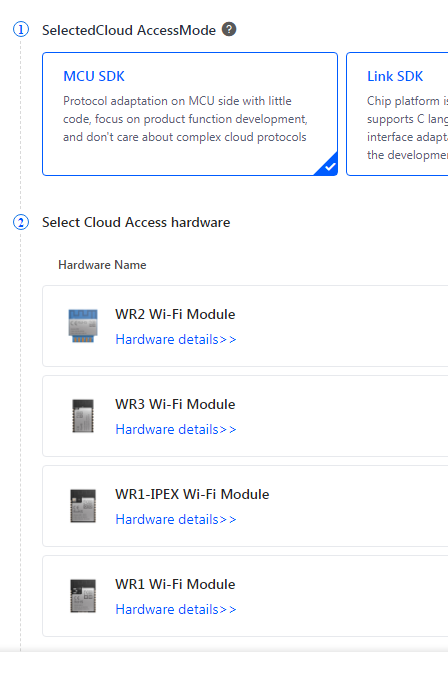Click the WR1-IPEX module chip image
Image resolution: width=448 pixels, height=683 pixels.
coord(83,506)
